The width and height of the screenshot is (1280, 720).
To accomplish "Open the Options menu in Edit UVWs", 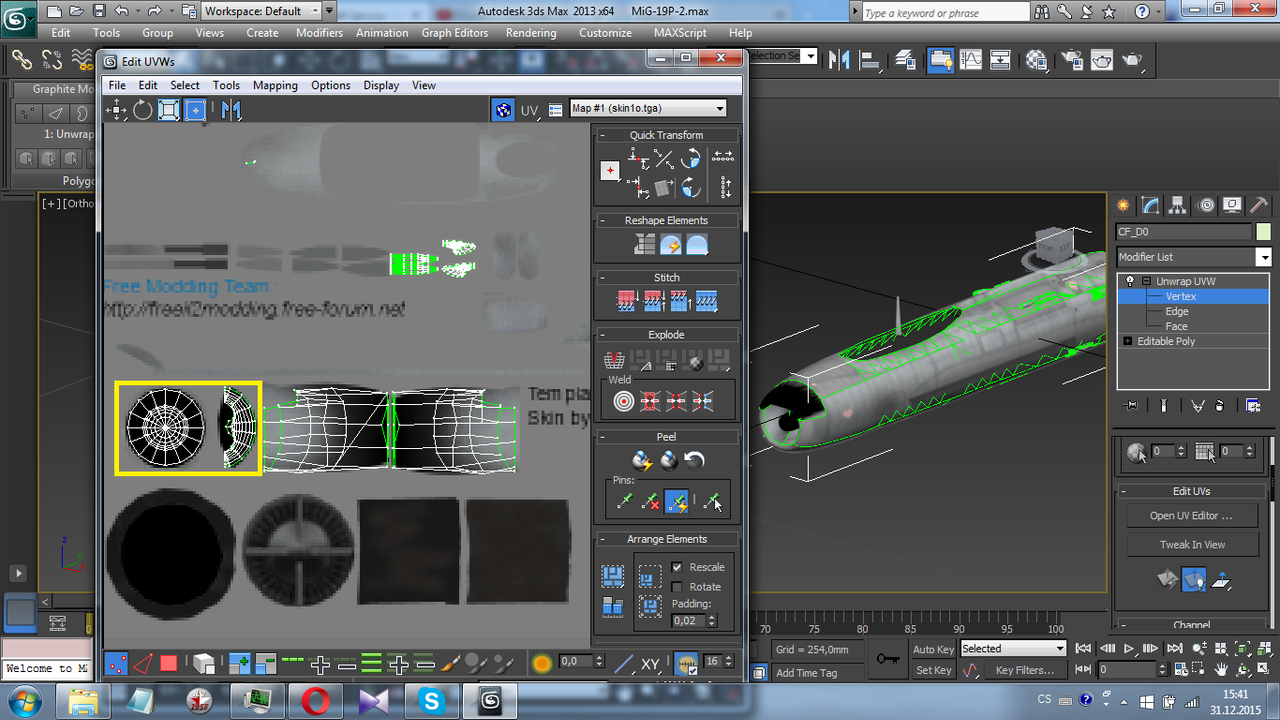I will 330,85.
